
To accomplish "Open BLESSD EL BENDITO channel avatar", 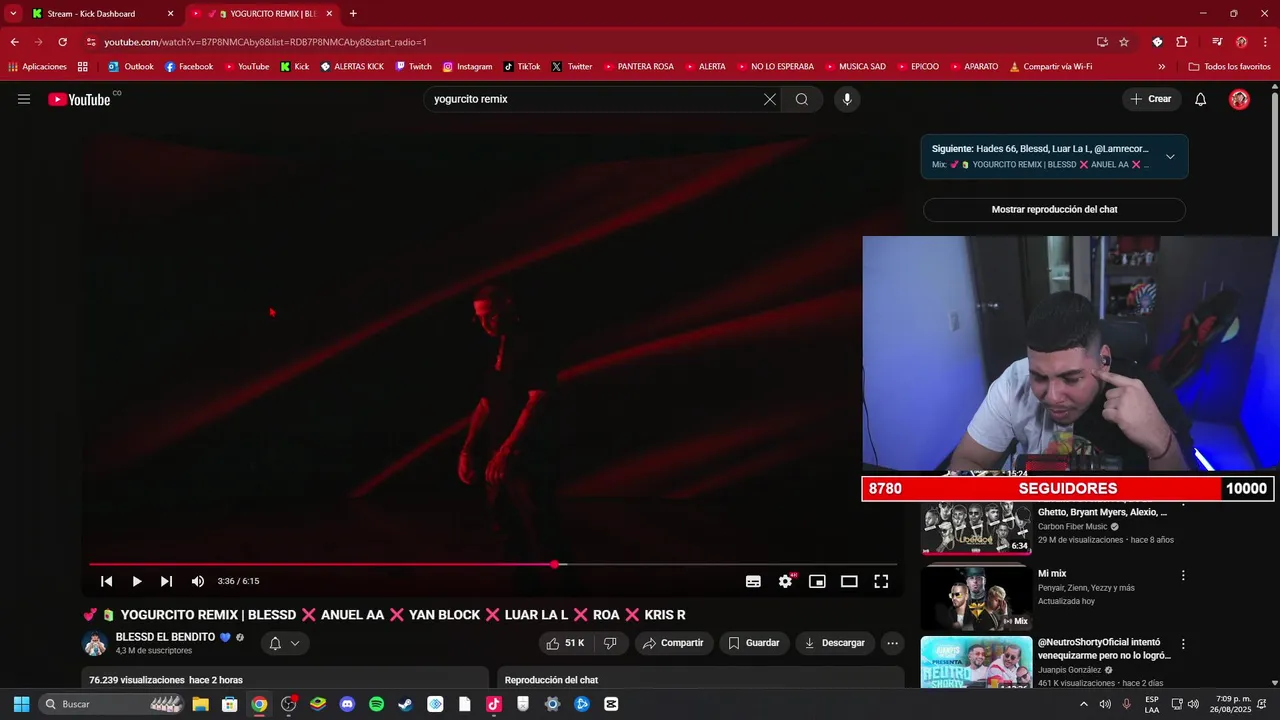I will (95, 643).
